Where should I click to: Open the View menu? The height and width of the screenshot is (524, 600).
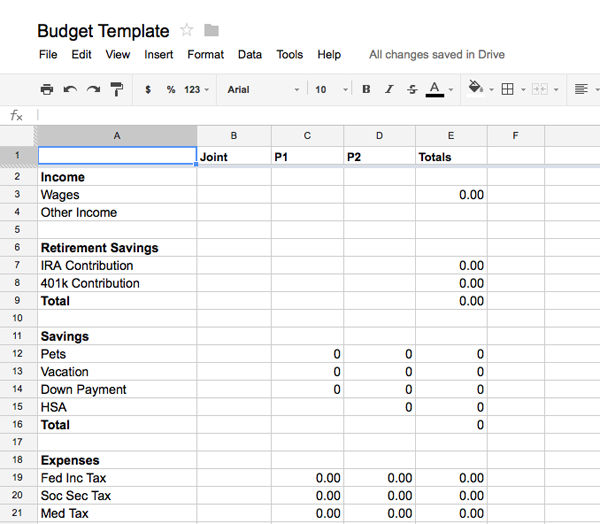point(117,55)
